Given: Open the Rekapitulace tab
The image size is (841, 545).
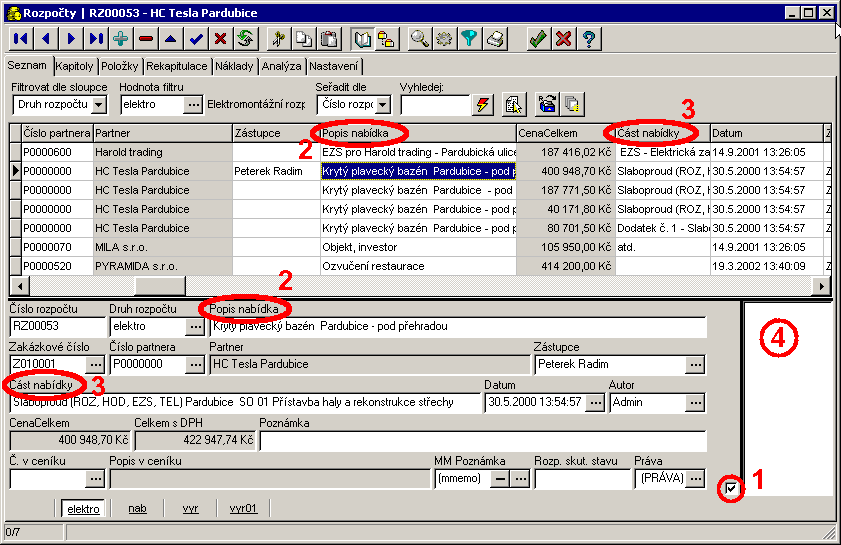Looking at the screenshot, I should point(176,66).
